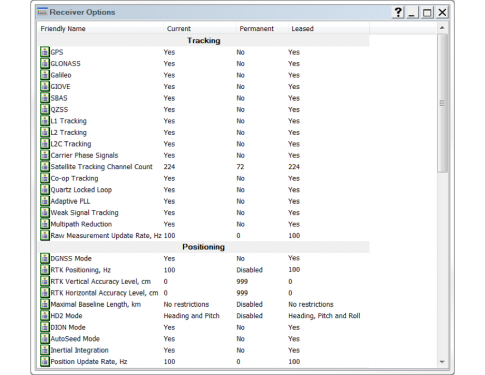Click the Weak Signal Tracking icon
The height and width of the screenshot is (375, 485).
coord(45,212)
